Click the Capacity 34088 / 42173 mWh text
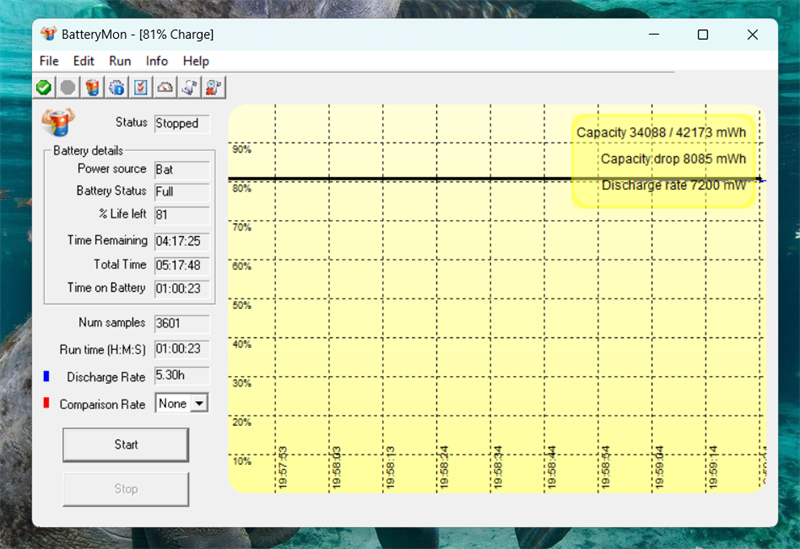Image resolution: width=800 pixels, height=549 pixels. [x=661, y=133]
